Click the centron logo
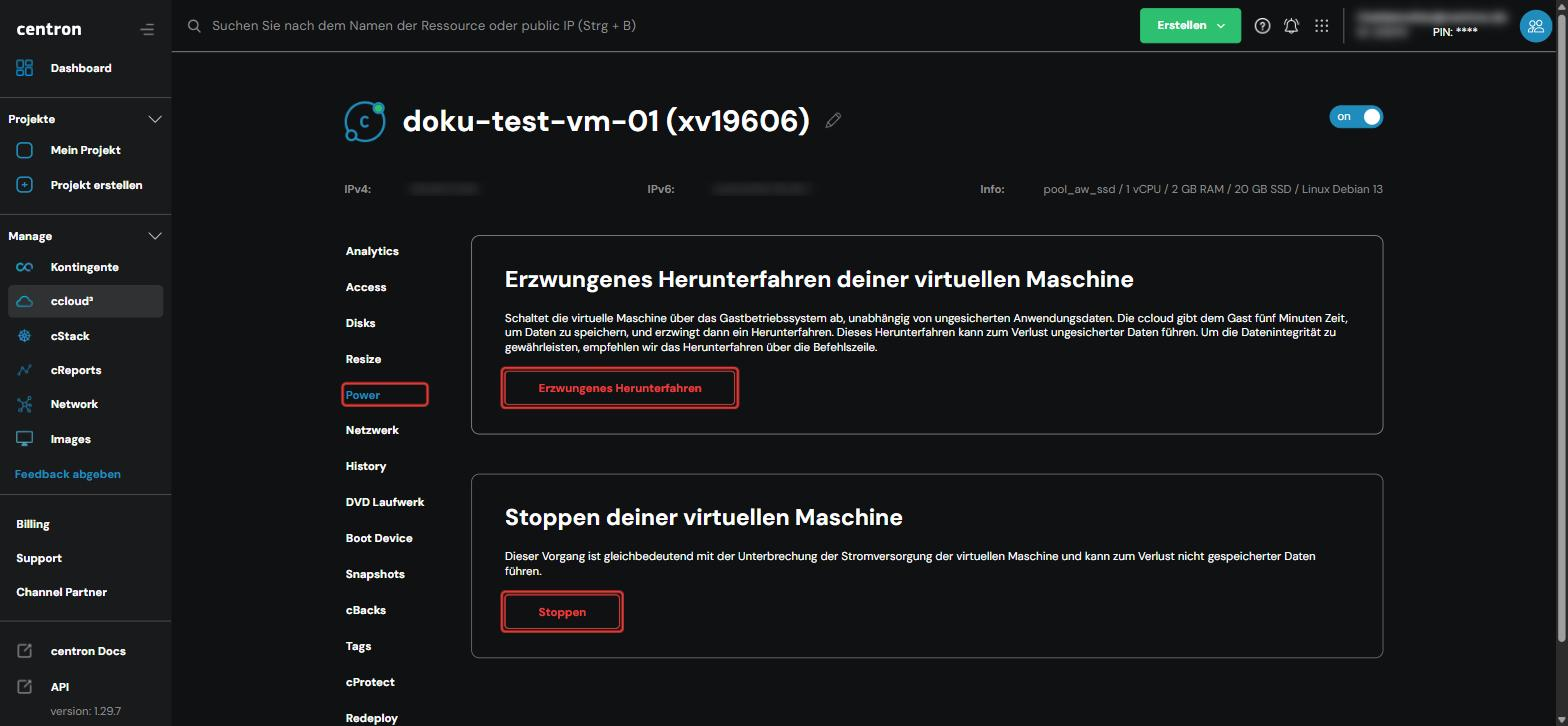 point(49,29)
